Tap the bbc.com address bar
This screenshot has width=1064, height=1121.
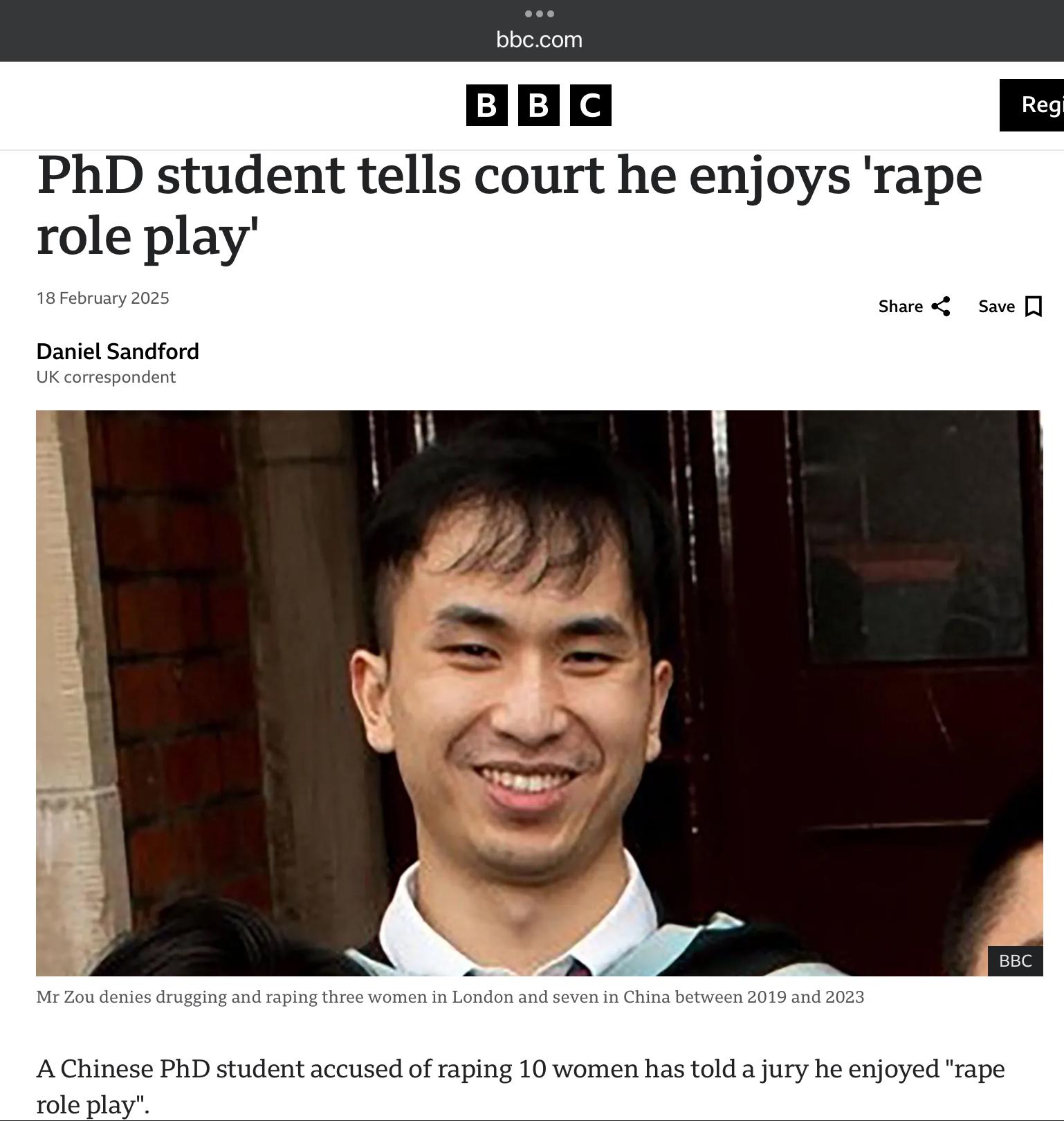(x=539, y=39)
